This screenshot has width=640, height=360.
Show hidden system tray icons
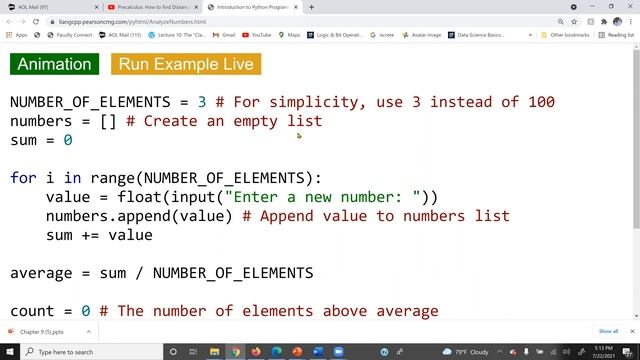[500, 352]
